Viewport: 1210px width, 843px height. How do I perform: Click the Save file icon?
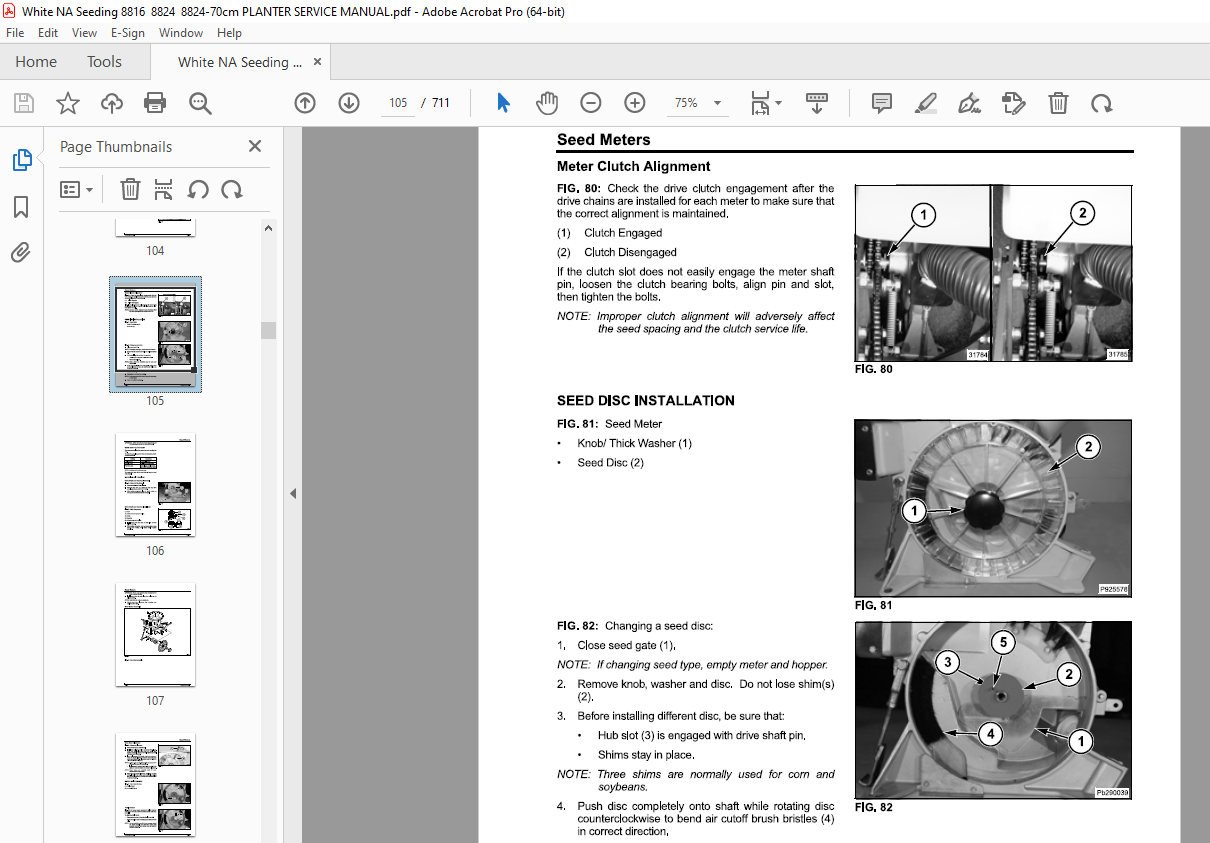click(x=24, y=103)
